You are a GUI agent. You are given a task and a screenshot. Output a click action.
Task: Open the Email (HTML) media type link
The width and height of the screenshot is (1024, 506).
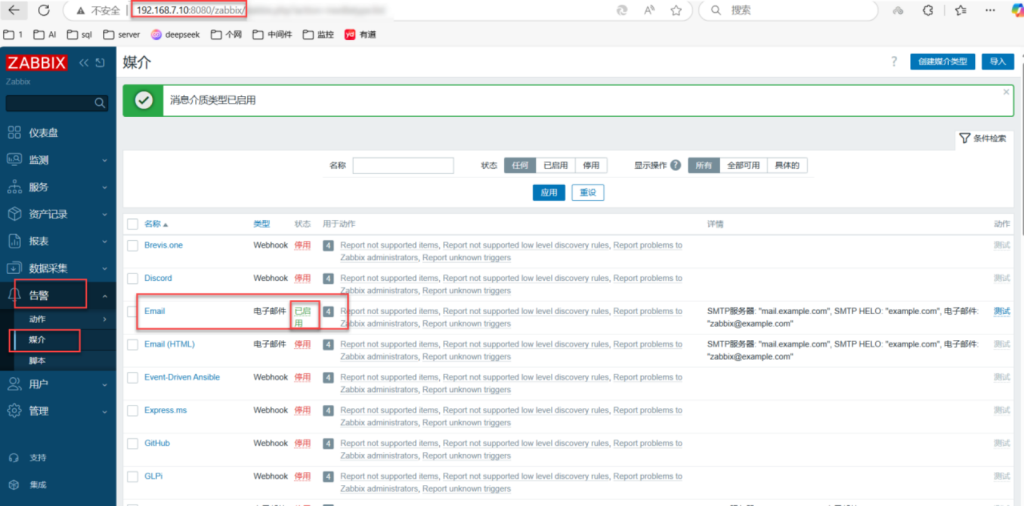pos(169,344)
